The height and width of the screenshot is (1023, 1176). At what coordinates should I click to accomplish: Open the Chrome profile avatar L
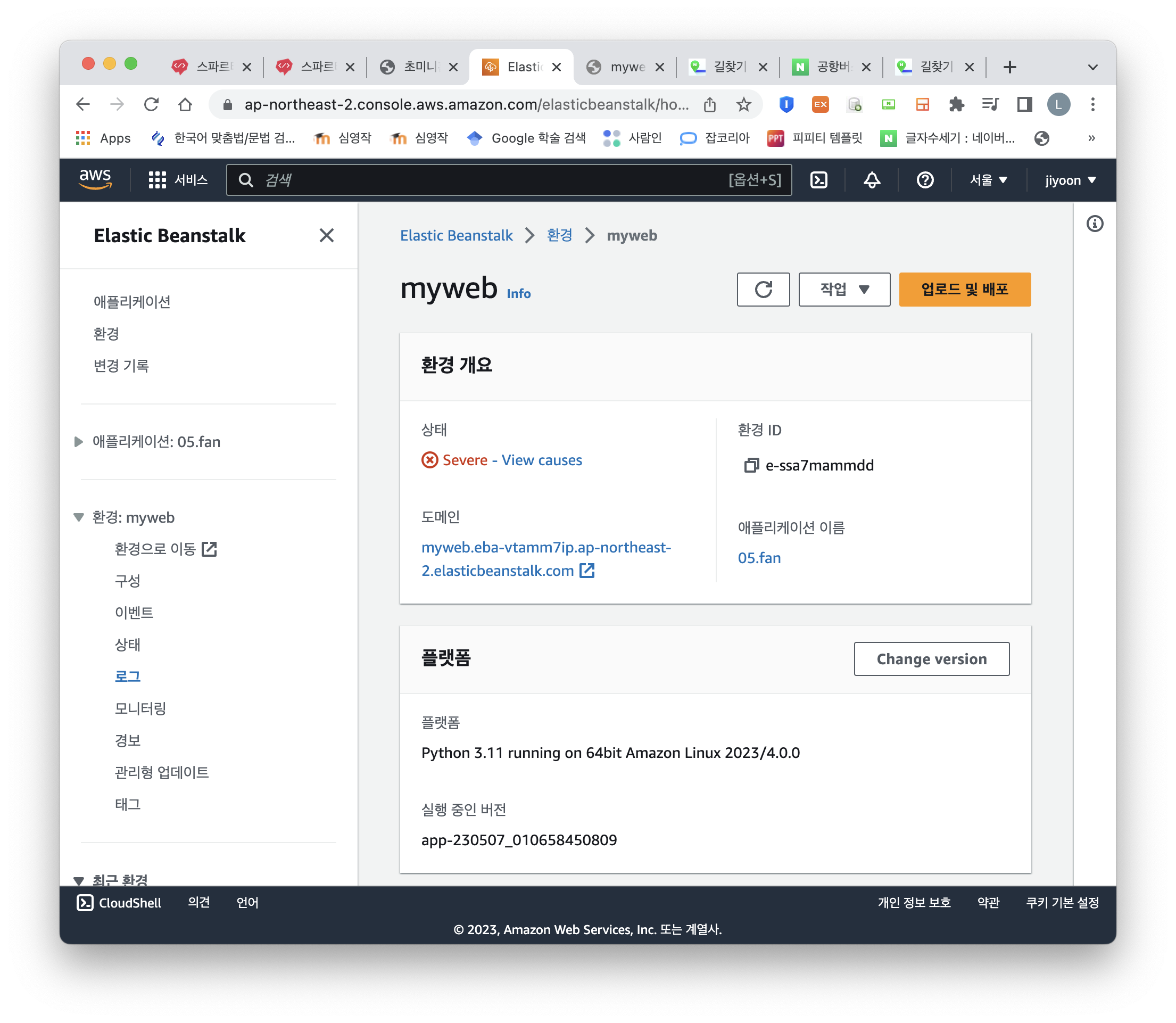[1058, 104]
